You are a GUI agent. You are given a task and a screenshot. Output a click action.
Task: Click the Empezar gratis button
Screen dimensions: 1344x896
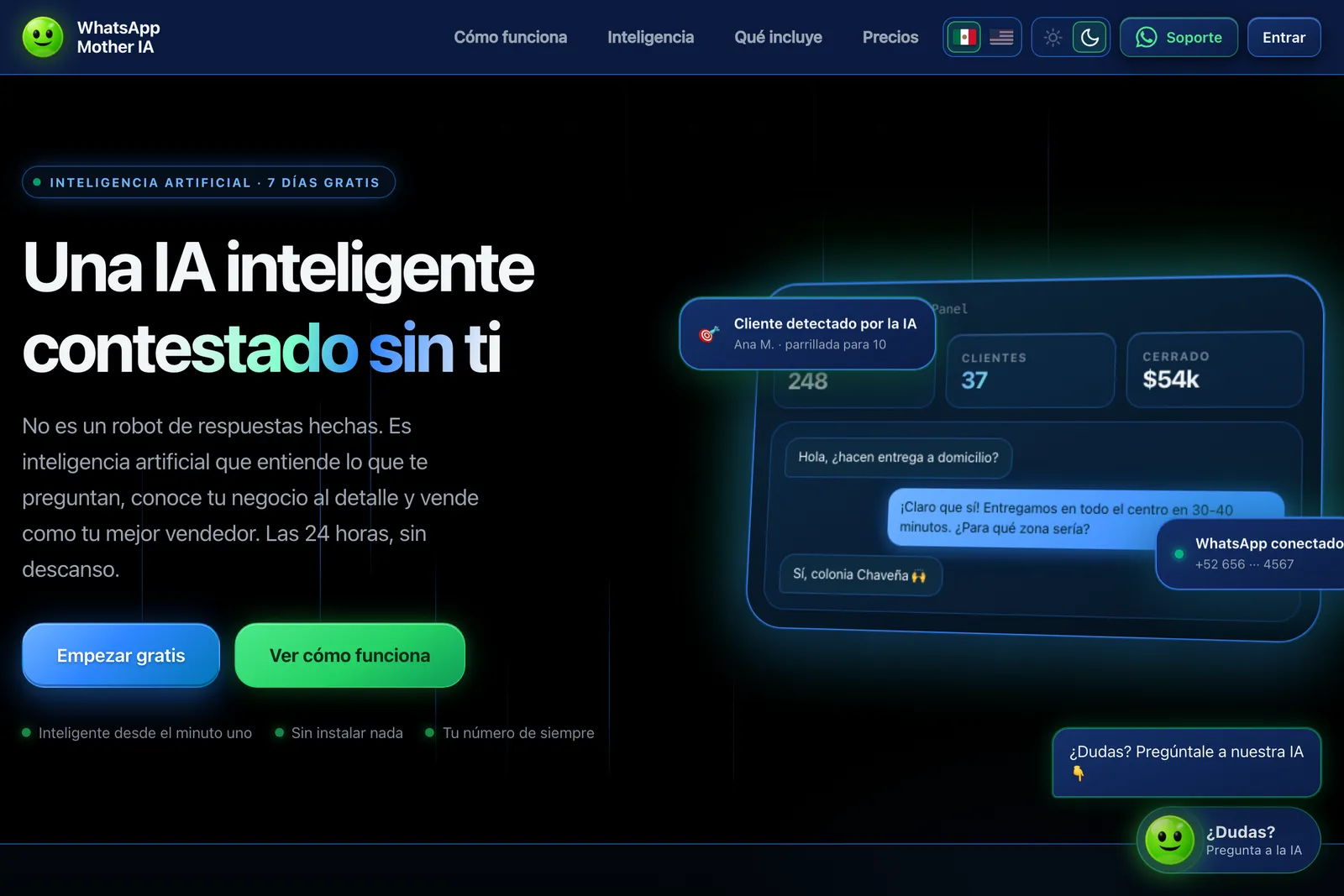(x=121, y=655)
